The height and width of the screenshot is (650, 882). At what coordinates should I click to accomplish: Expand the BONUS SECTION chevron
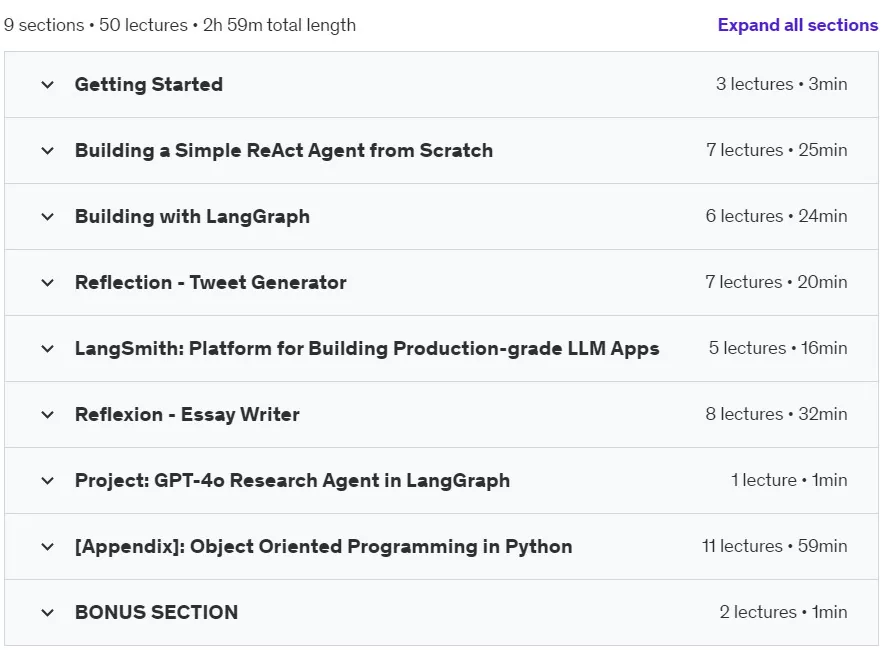tap(48, 612)
